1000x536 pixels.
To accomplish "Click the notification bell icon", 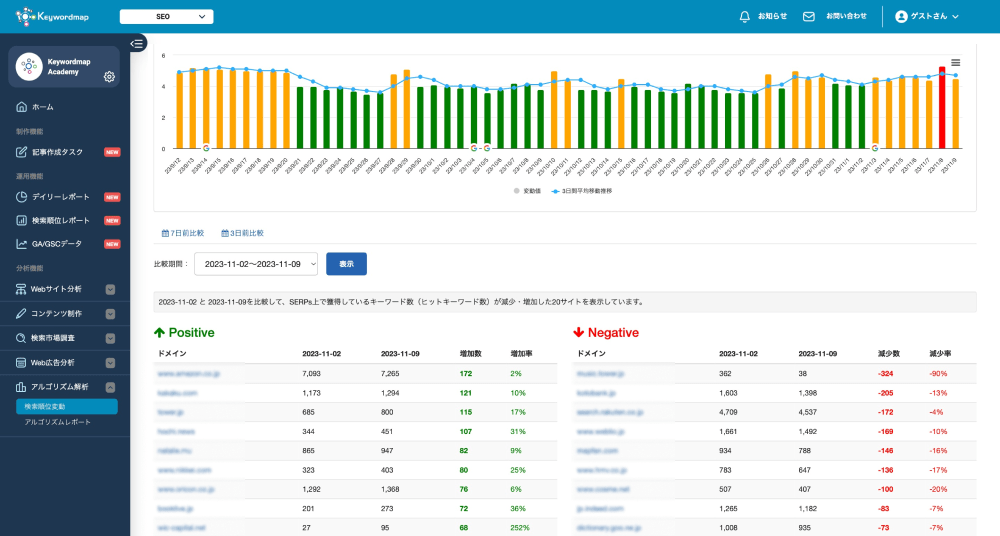I will pyautogui.click(x=744, y=17).
